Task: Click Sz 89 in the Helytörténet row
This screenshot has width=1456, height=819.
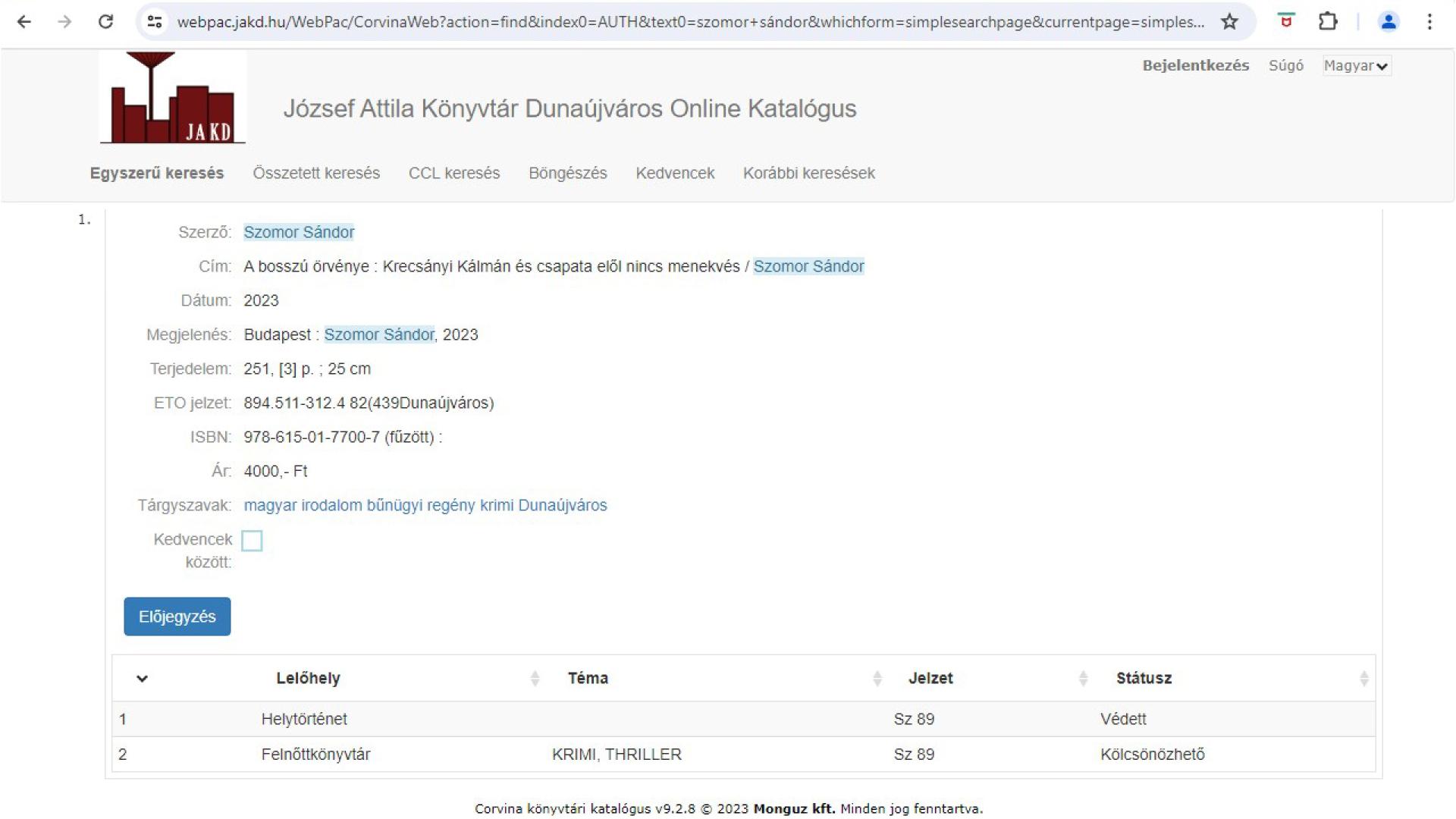Action: pos(914,719)
